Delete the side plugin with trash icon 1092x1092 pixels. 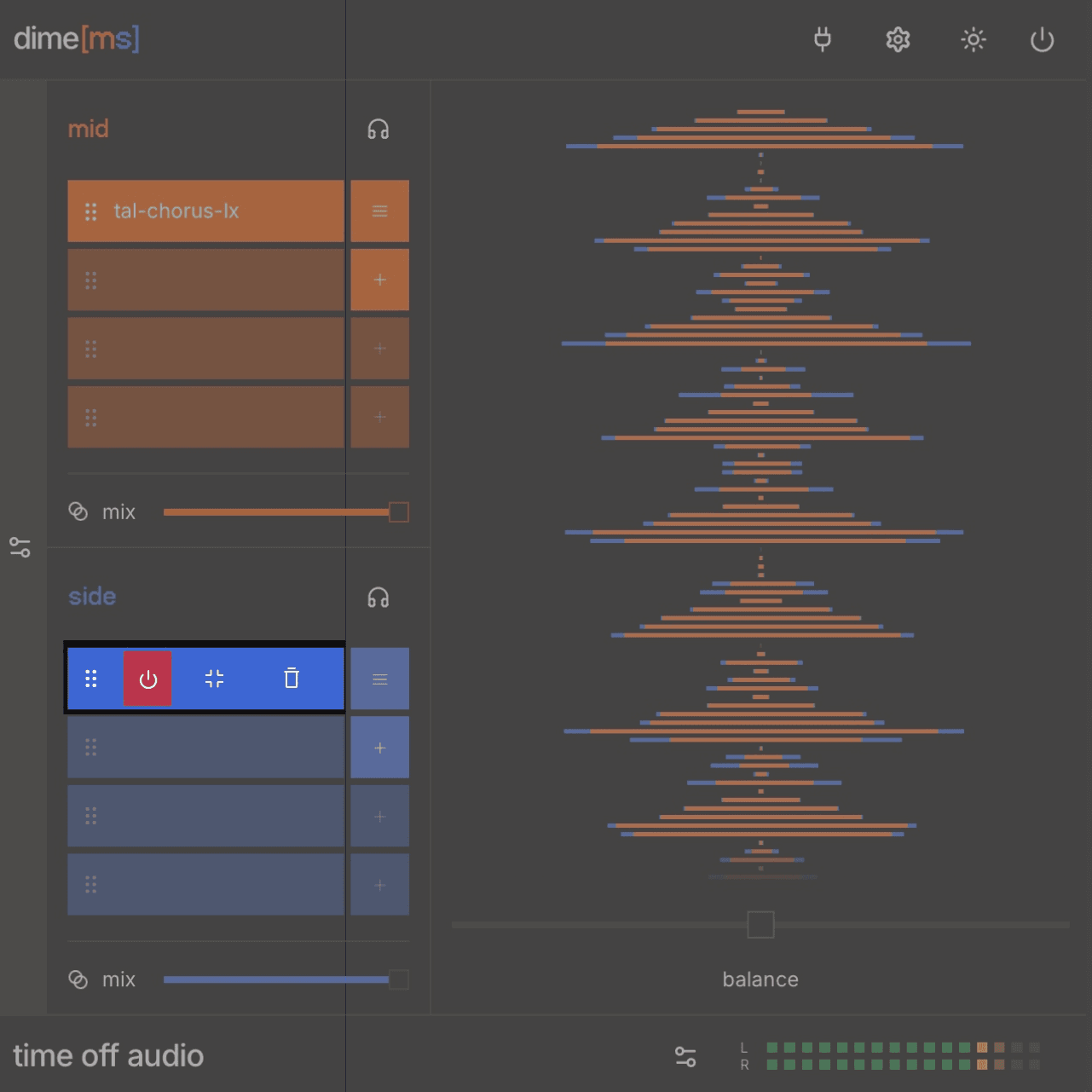coord(292,679)
